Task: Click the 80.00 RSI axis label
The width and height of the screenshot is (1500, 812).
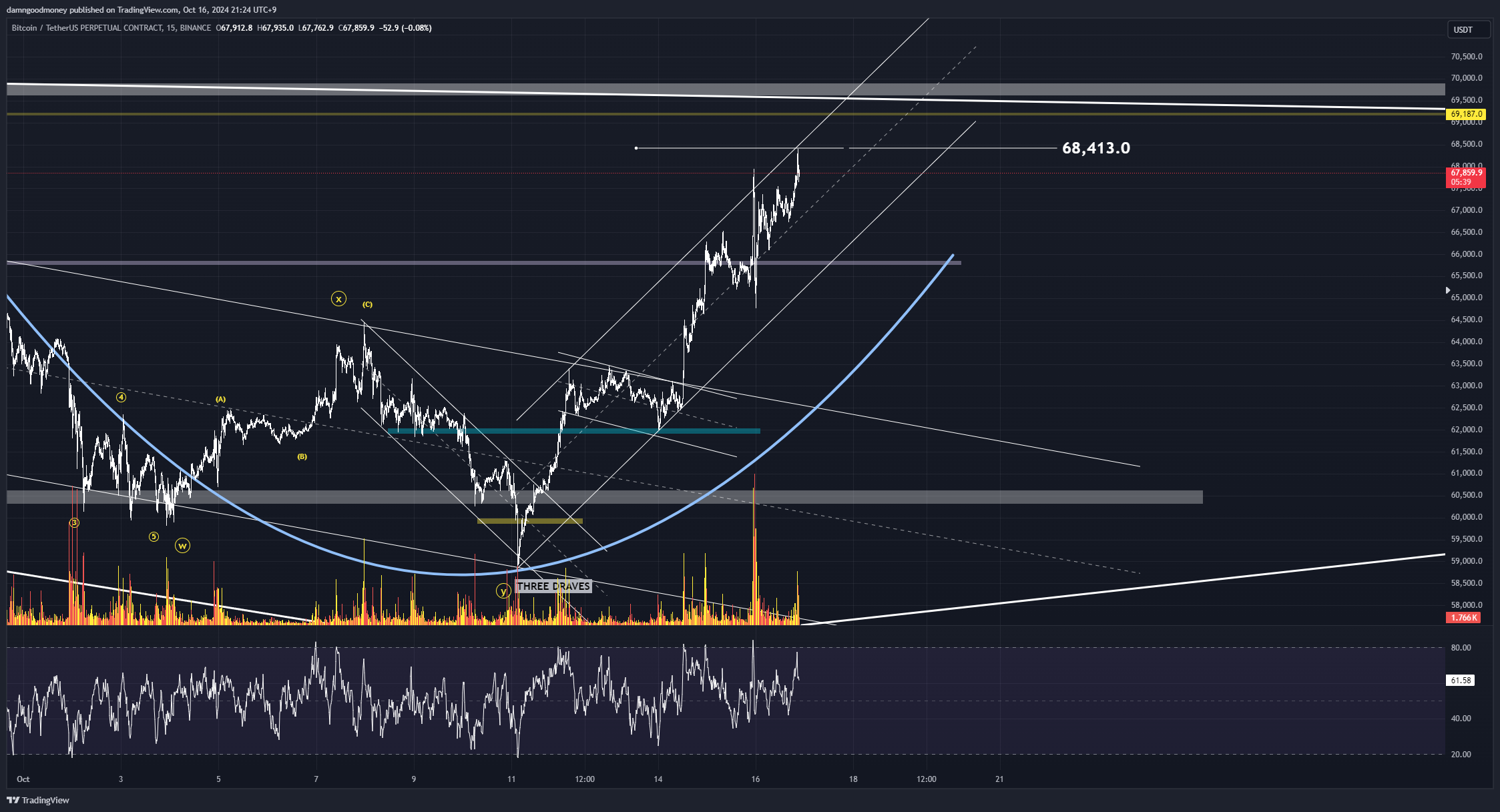Action: (x=1461, y=647)
